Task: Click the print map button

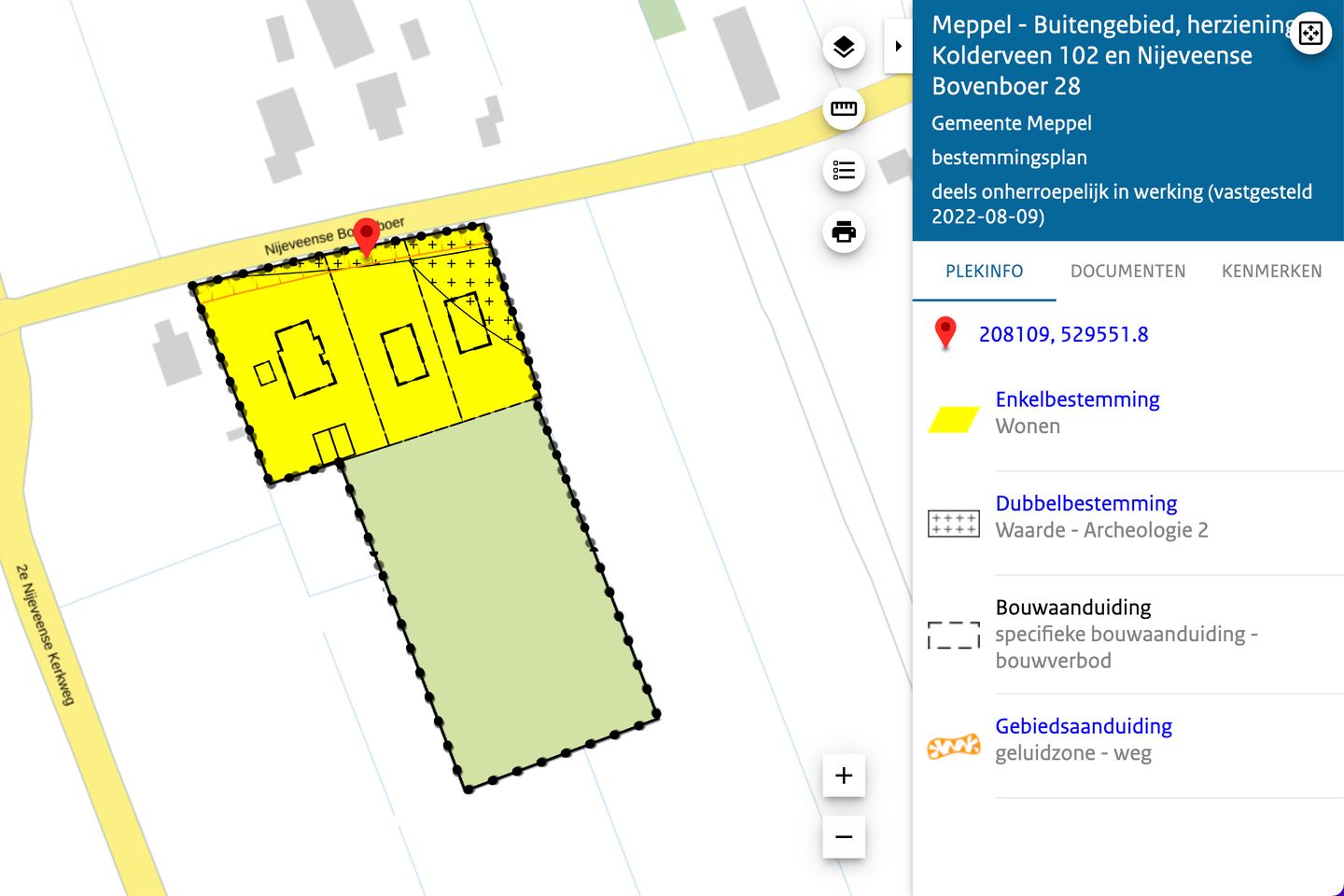Action: [844, 232]
